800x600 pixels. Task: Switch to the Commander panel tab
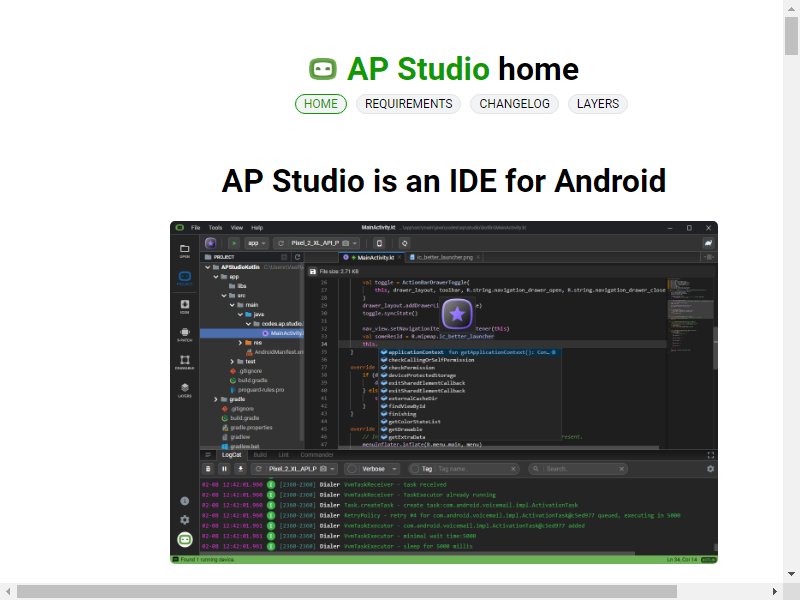tap(317, 455)
